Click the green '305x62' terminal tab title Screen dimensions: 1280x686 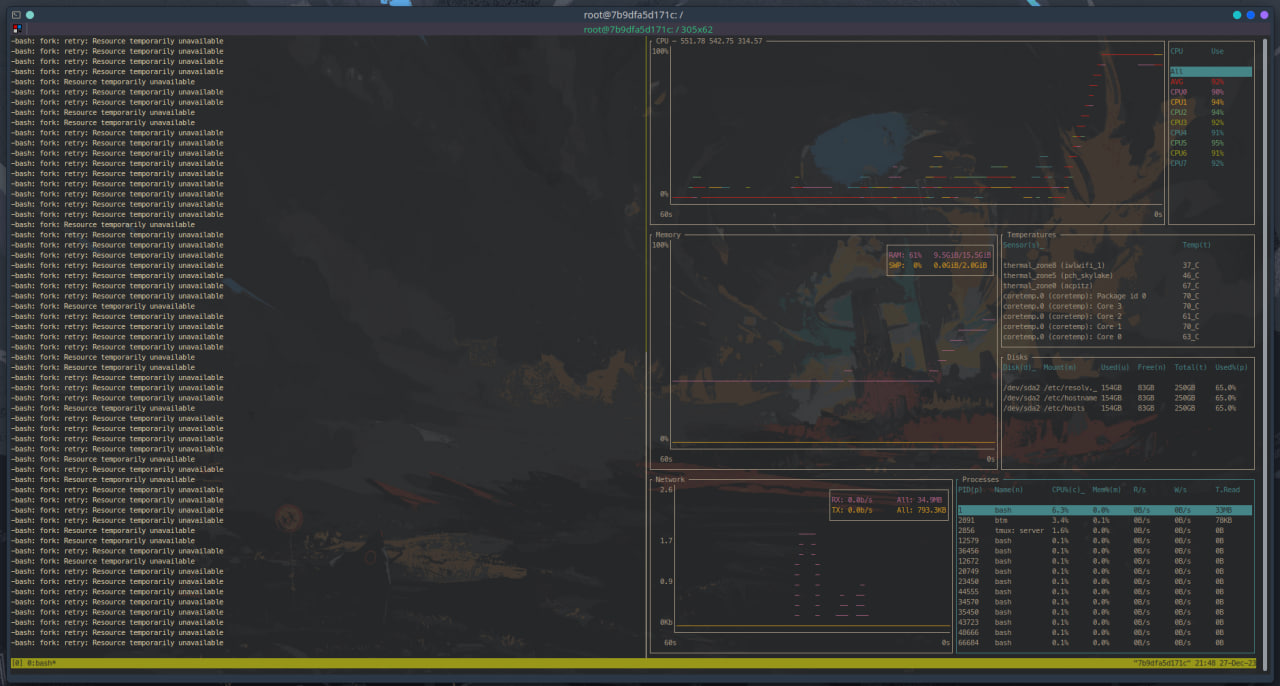click(648, 29)
